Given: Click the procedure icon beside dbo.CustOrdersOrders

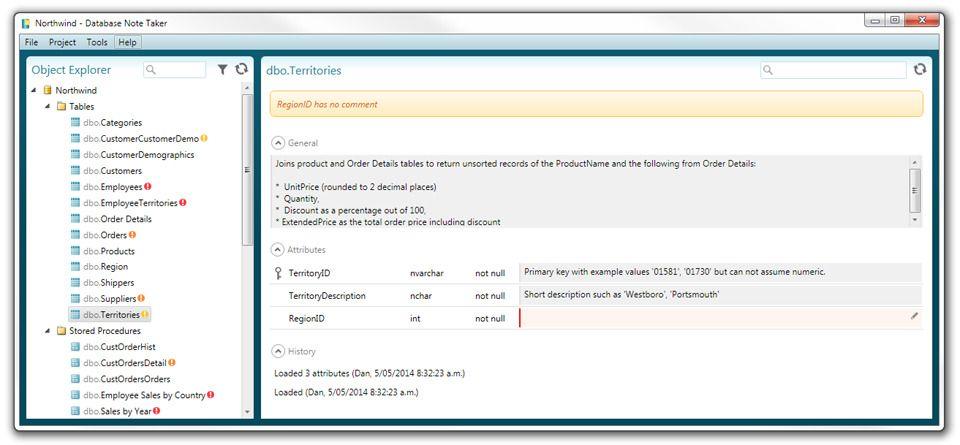Looking at the screenshot, I should pyautogui.click(x=75, y=379).
